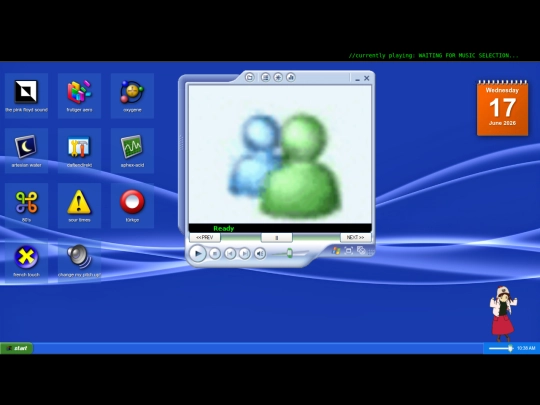Open the 80's desktop icon

pyautogui.click(x=26, y=205)
